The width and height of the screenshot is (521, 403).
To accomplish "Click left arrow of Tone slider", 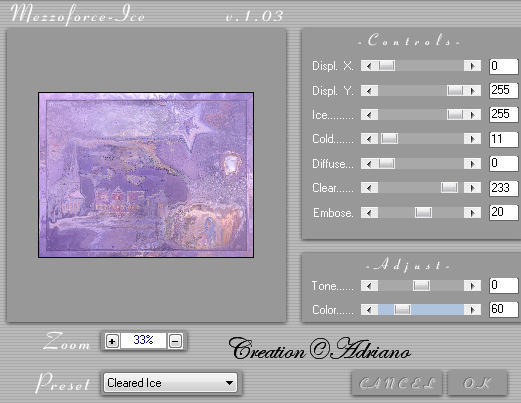I will pyautogui.click(x=369, y=286).
